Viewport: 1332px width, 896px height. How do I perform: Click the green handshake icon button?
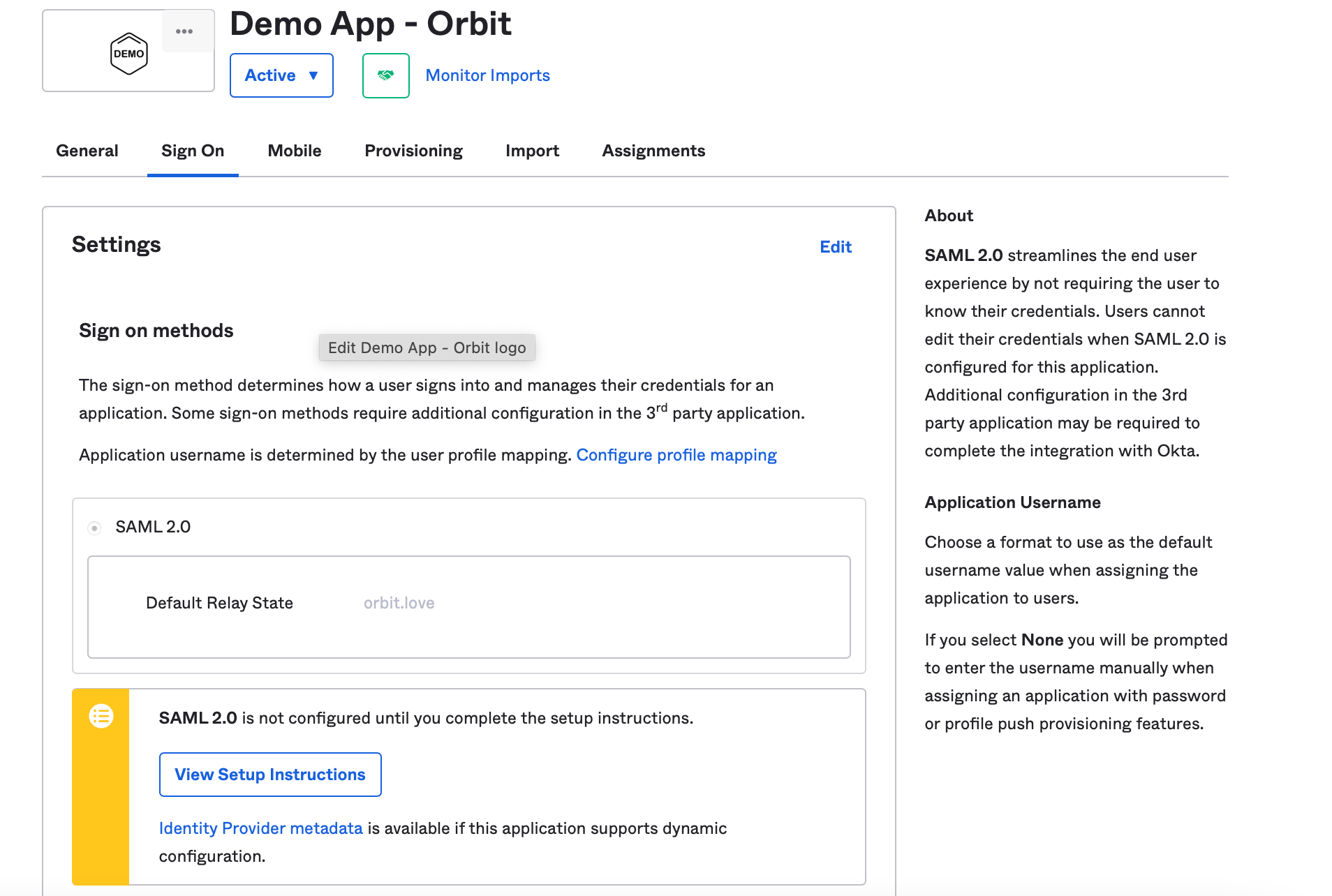point(385,75)
